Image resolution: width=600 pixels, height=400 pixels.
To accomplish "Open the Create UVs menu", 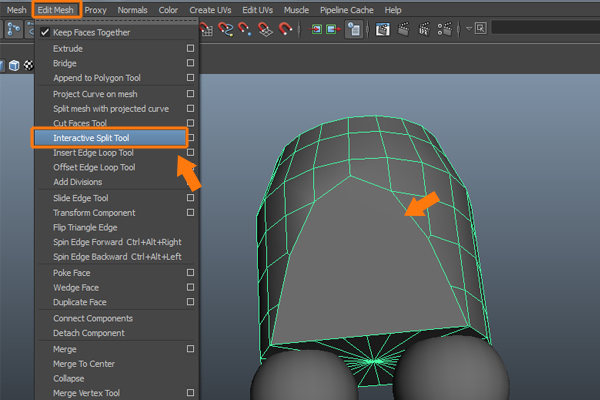I will [208, 9].
